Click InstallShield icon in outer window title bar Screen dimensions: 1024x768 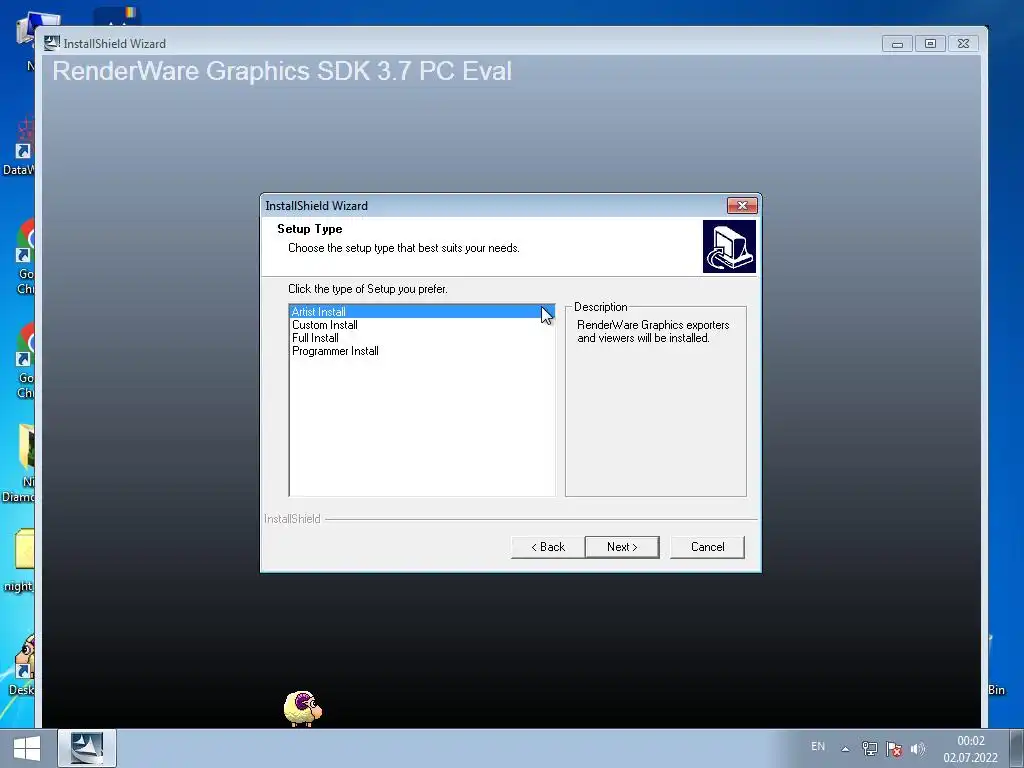pyautogui.click(x=52, y=43)
